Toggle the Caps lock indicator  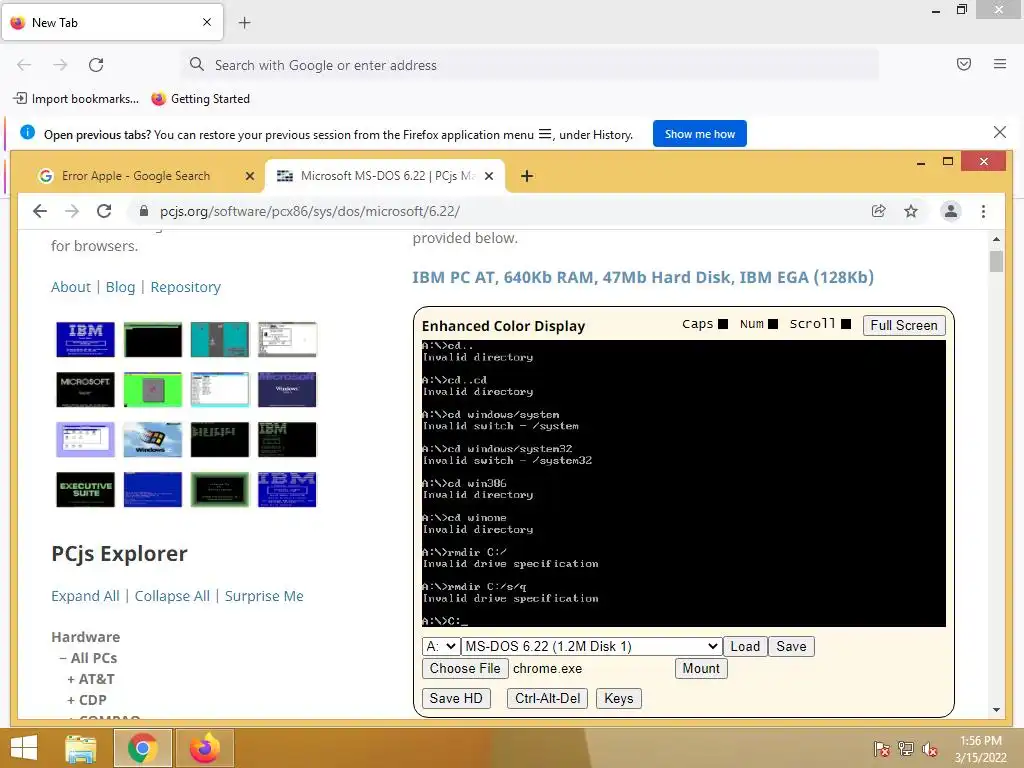[722, 324]
